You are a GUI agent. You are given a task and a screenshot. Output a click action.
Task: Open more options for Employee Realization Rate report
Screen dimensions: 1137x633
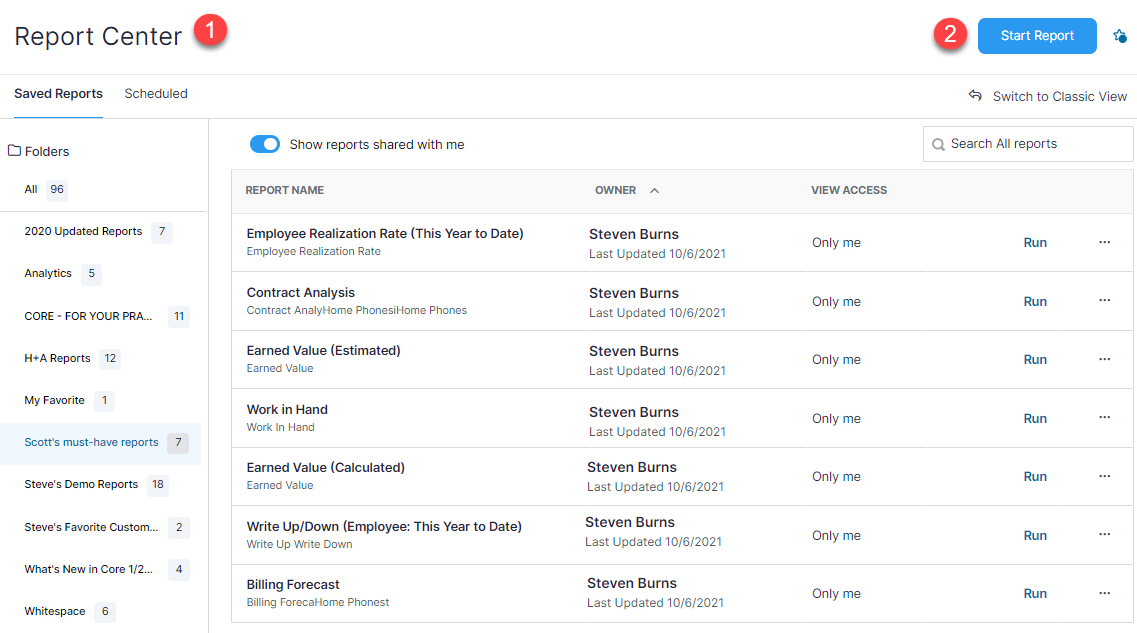coord(1104,242)
